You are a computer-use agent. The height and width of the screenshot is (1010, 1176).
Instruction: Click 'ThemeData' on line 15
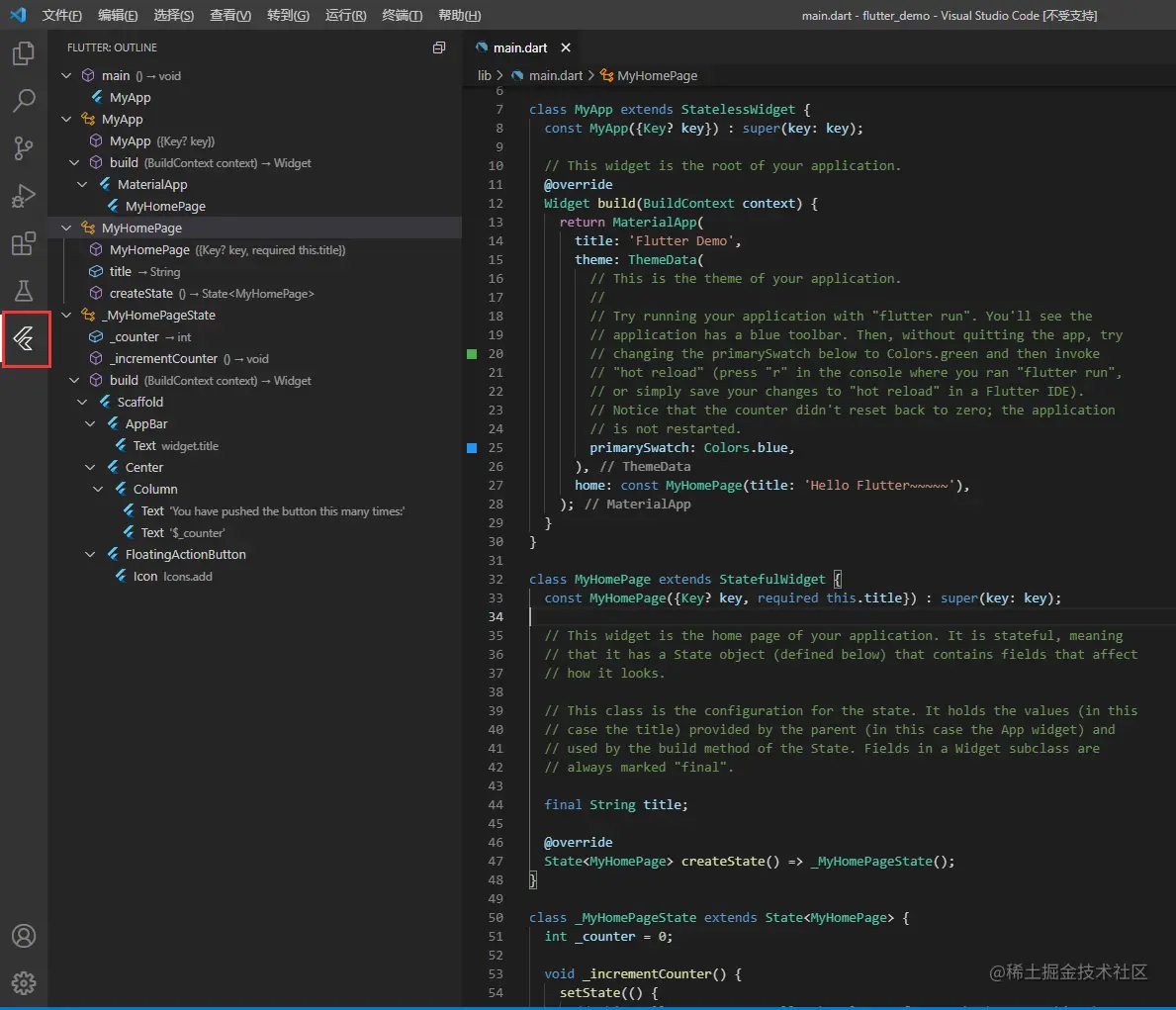(x=663, y=259)
